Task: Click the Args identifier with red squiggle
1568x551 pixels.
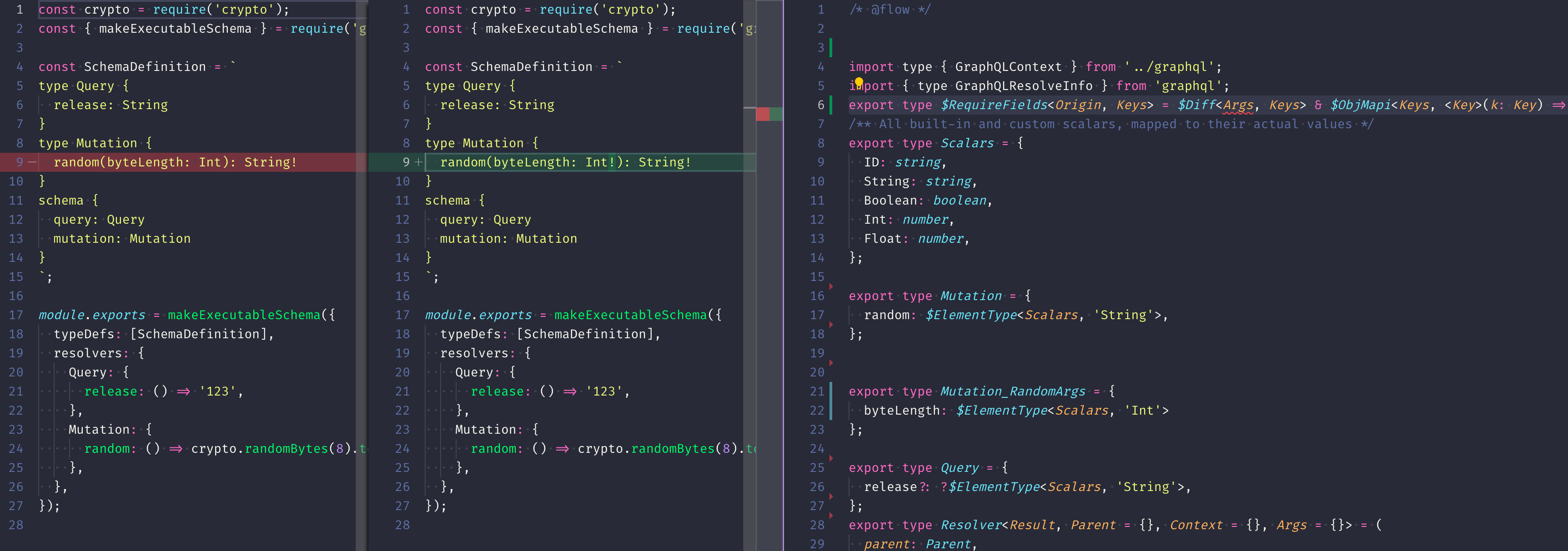Action: 1238,105
